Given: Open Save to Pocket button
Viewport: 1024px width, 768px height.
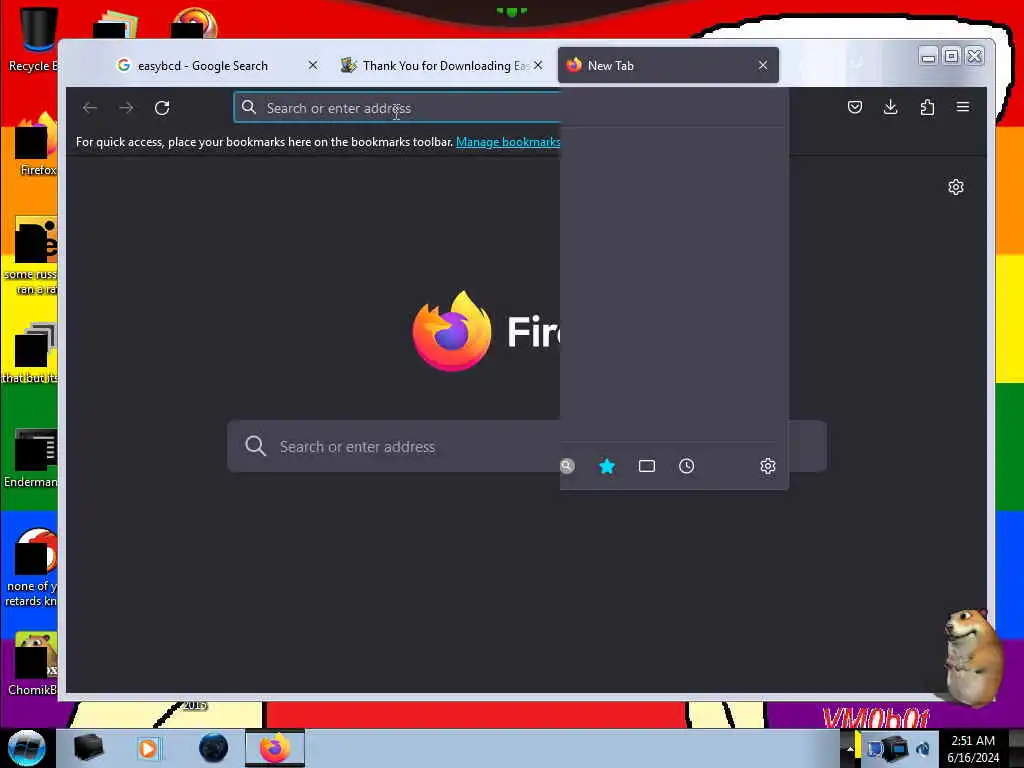Looking at the screenshot, I should [854, 107].
